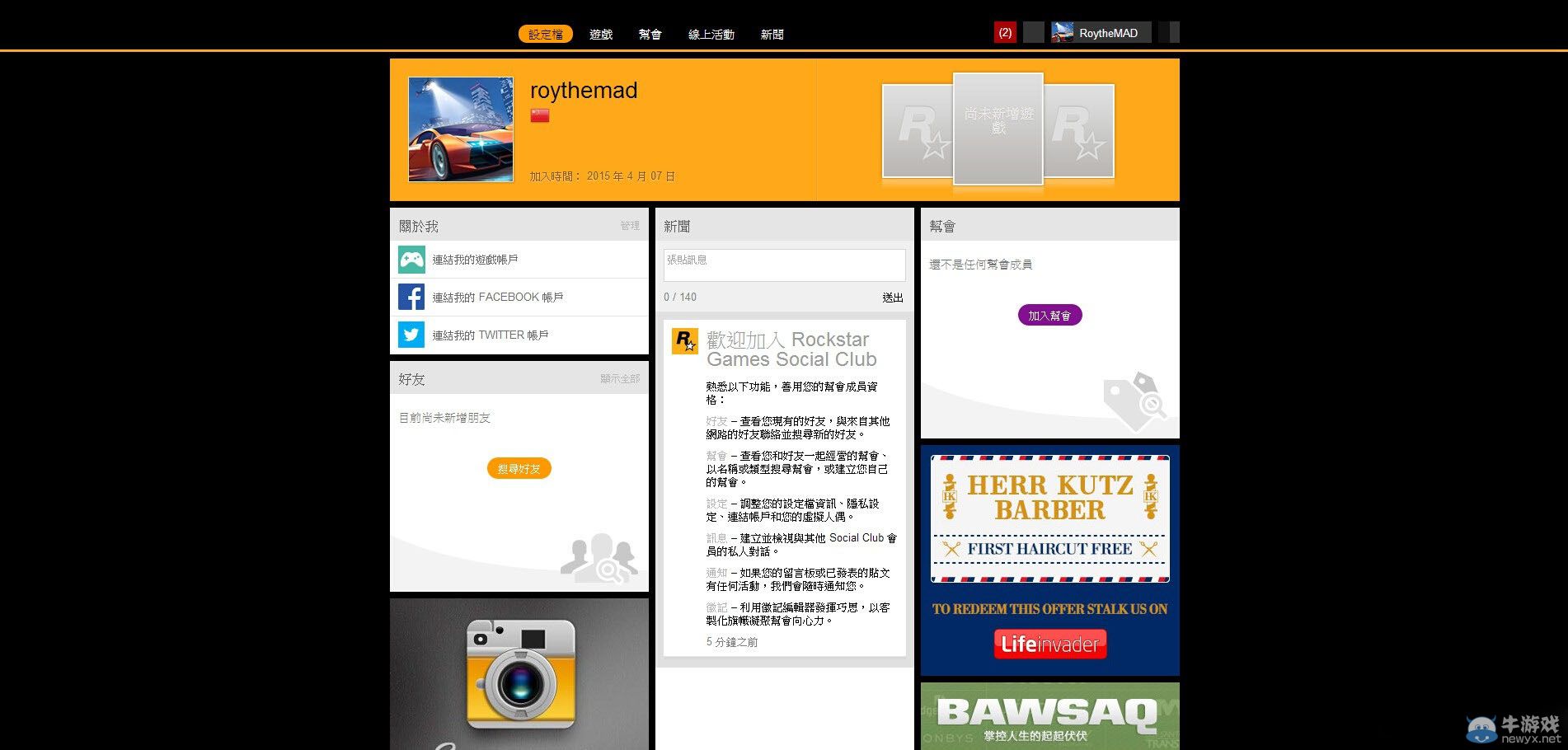
Task: Click the 好友 link in welcome post
Action: click(716, 421)
